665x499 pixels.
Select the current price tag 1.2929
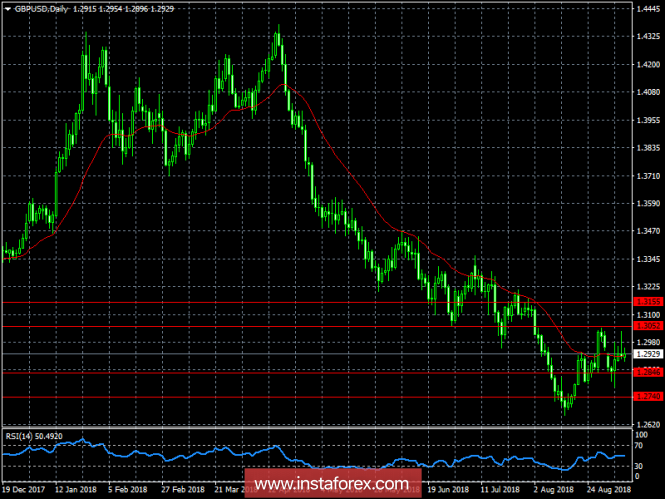[x=648, y=354]
